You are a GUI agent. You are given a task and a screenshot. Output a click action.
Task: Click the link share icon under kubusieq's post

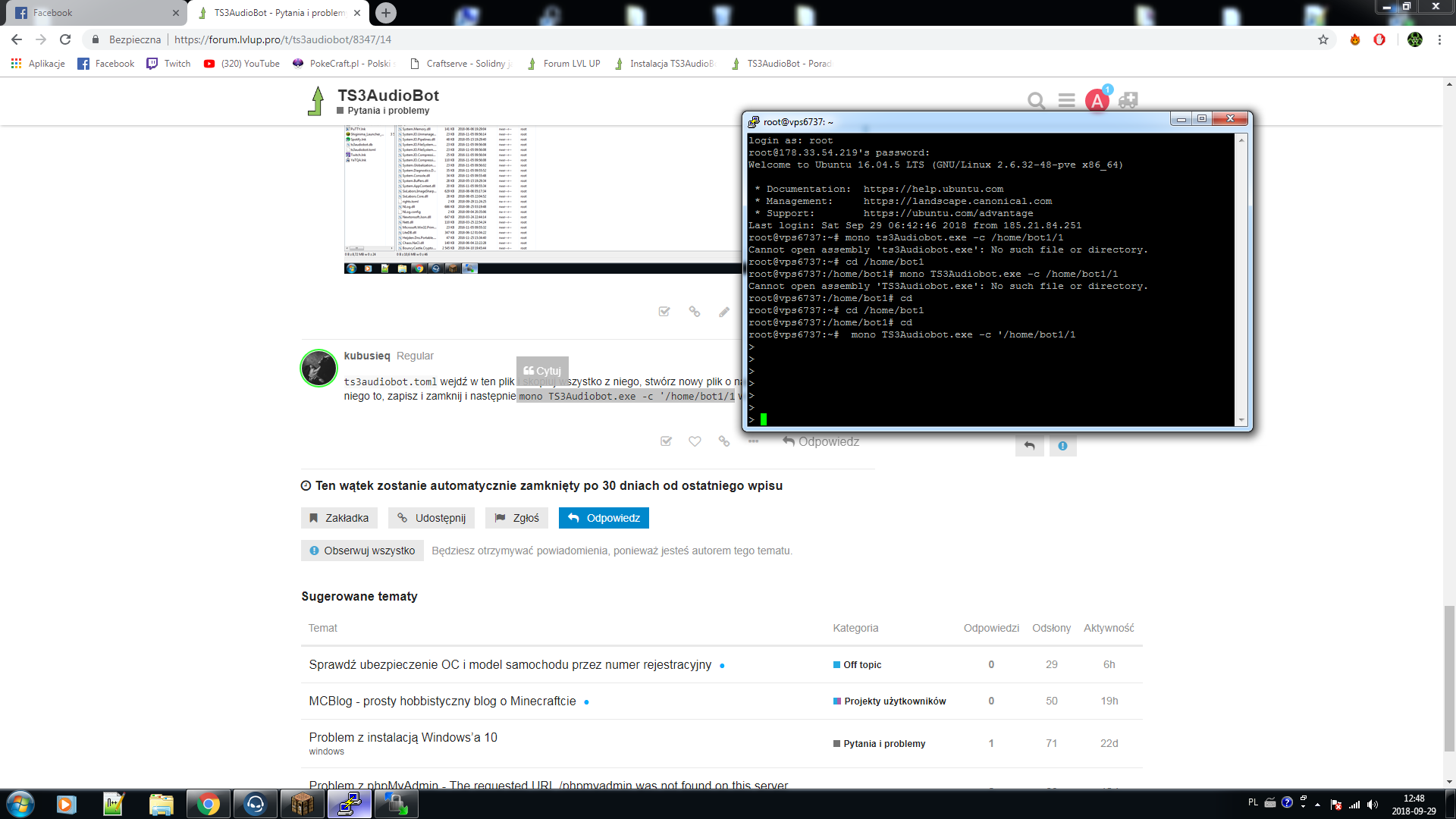tap(724, 441)
